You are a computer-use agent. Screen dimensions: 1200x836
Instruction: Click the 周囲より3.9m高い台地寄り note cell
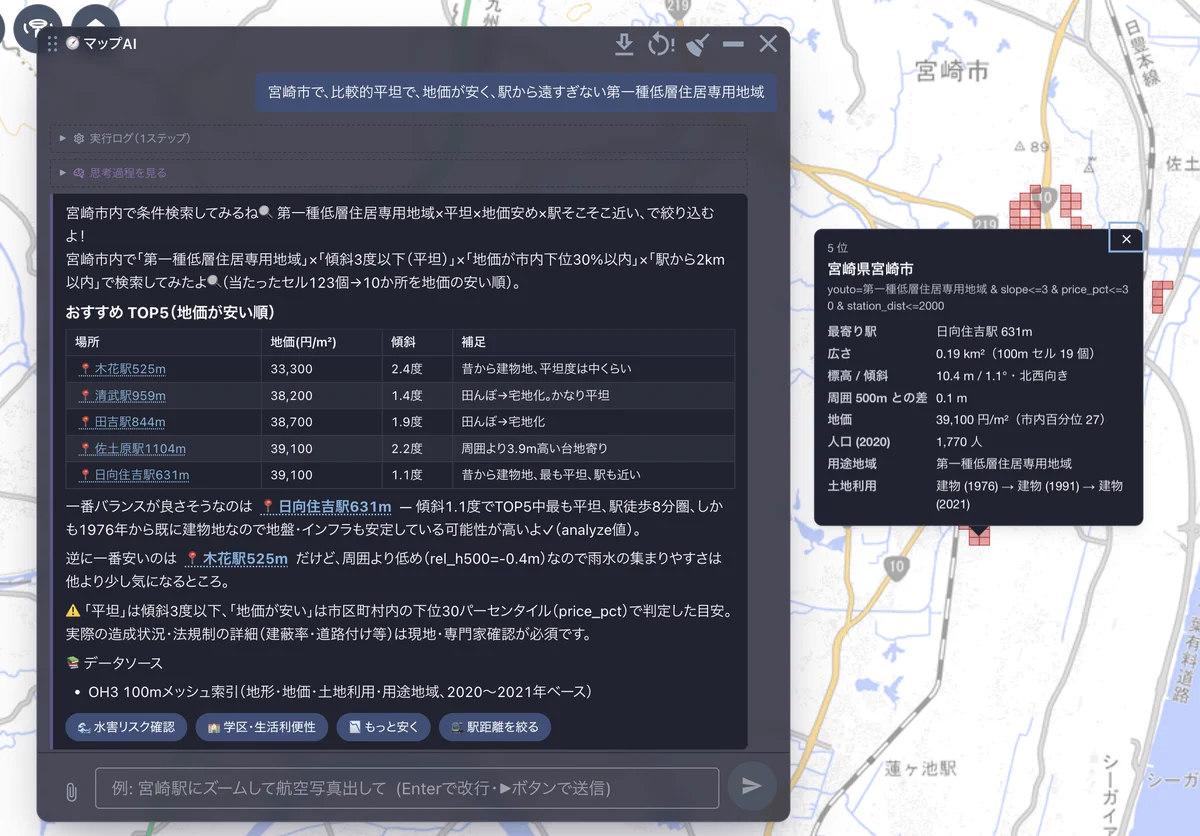coord(593,449)
